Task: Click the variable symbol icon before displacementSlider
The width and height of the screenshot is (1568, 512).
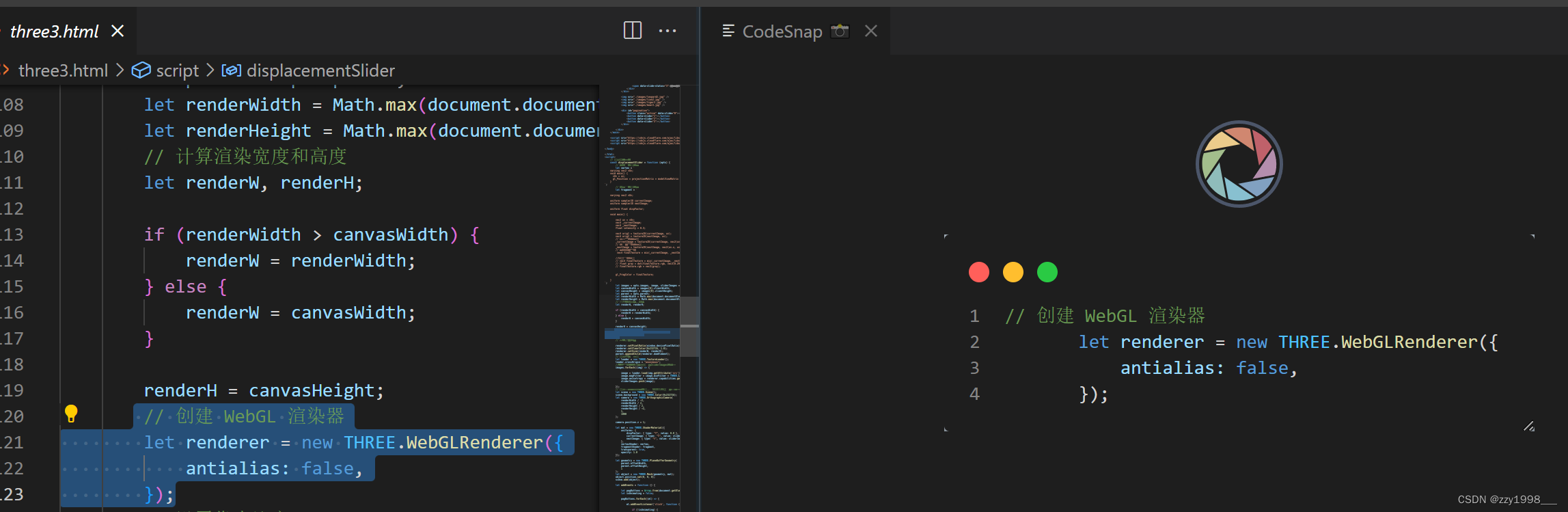Action: coord(231,70)
